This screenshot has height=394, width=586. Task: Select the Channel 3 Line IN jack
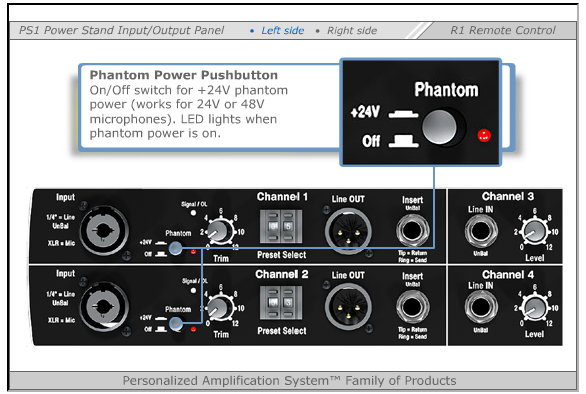coord(481,231)
